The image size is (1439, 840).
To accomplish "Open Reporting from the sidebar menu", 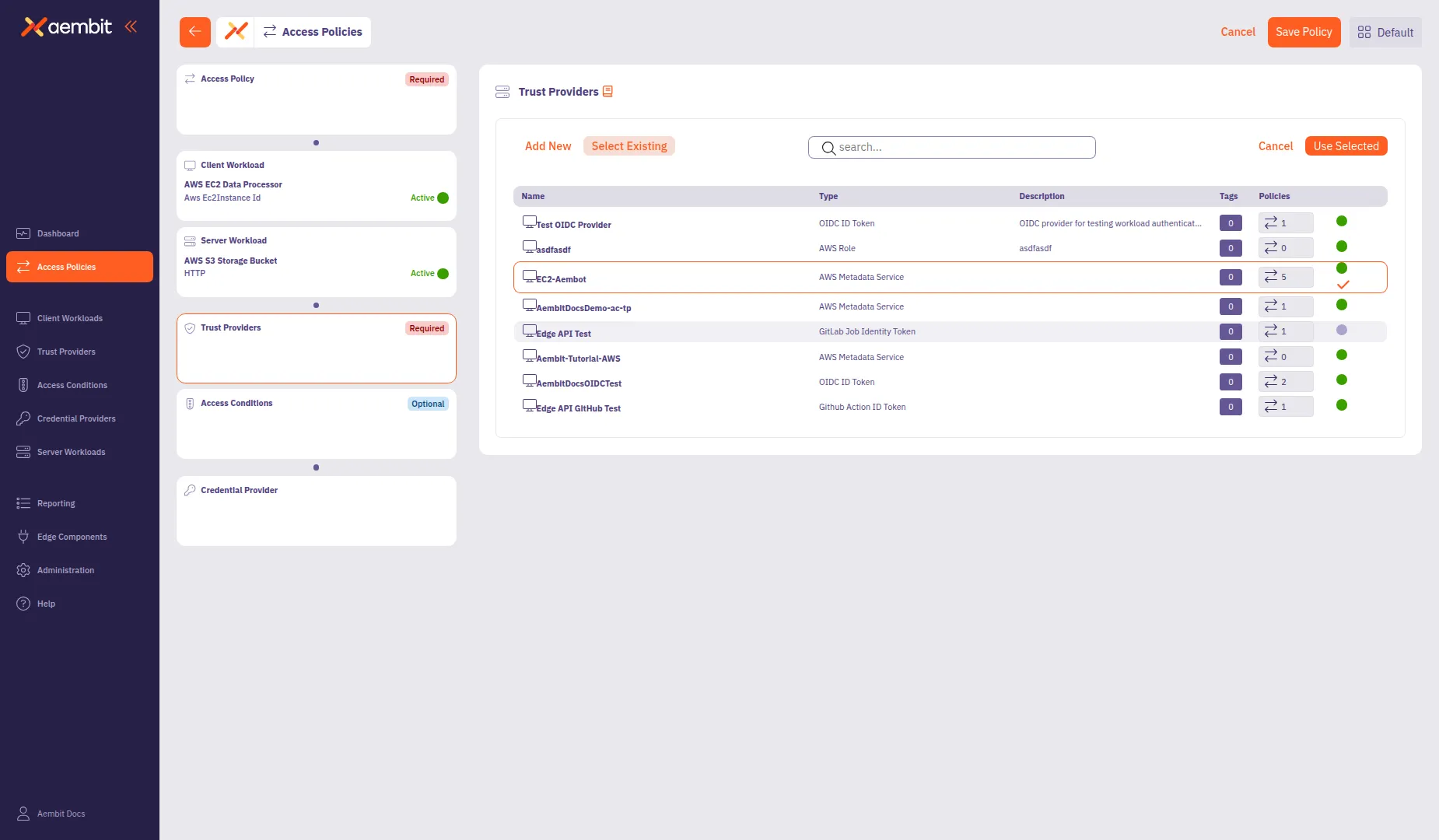I will pyautogui.click(x=23, y=502).
